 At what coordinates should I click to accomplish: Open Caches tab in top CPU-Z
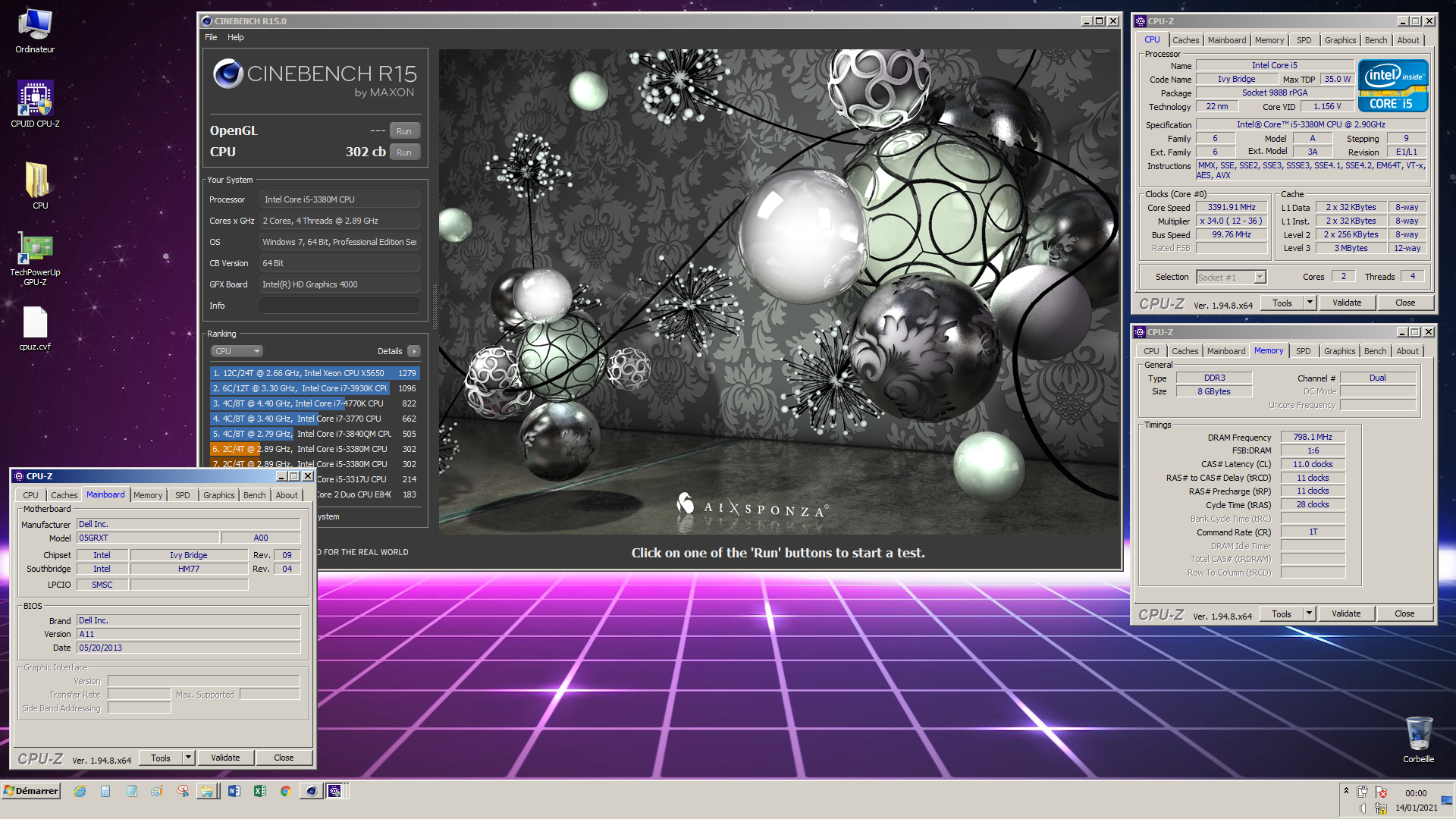tap(1185, 40)
